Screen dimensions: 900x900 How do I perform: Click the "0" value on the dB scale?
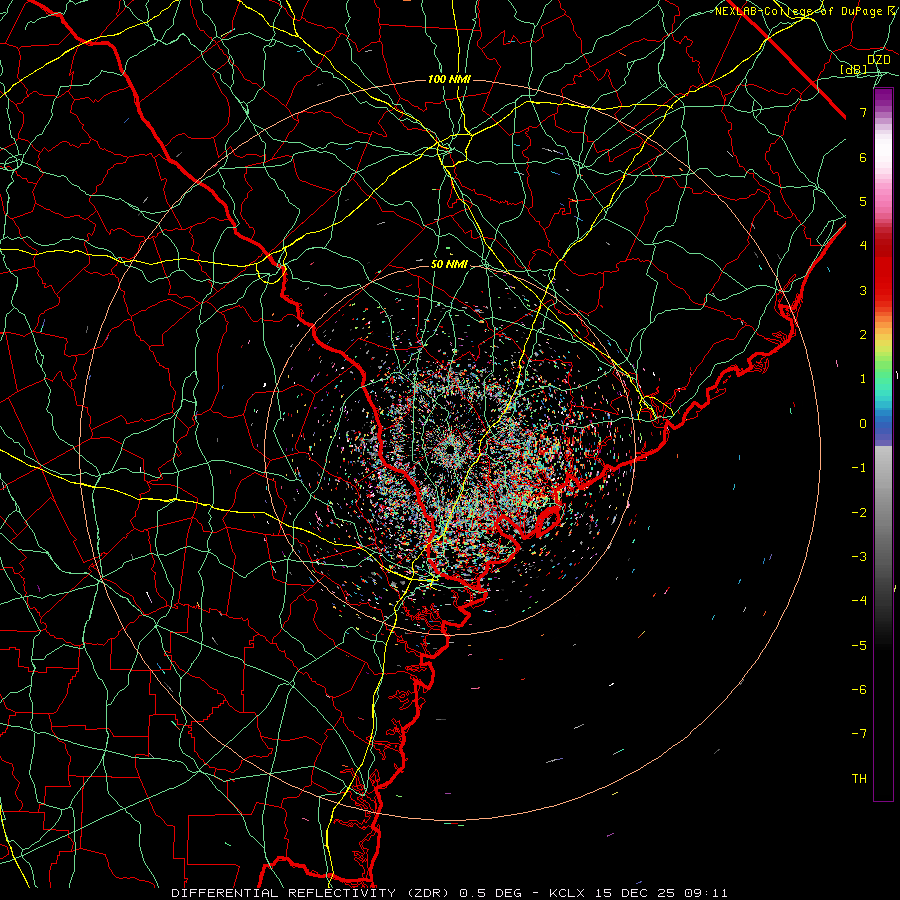tap(863, 424)
